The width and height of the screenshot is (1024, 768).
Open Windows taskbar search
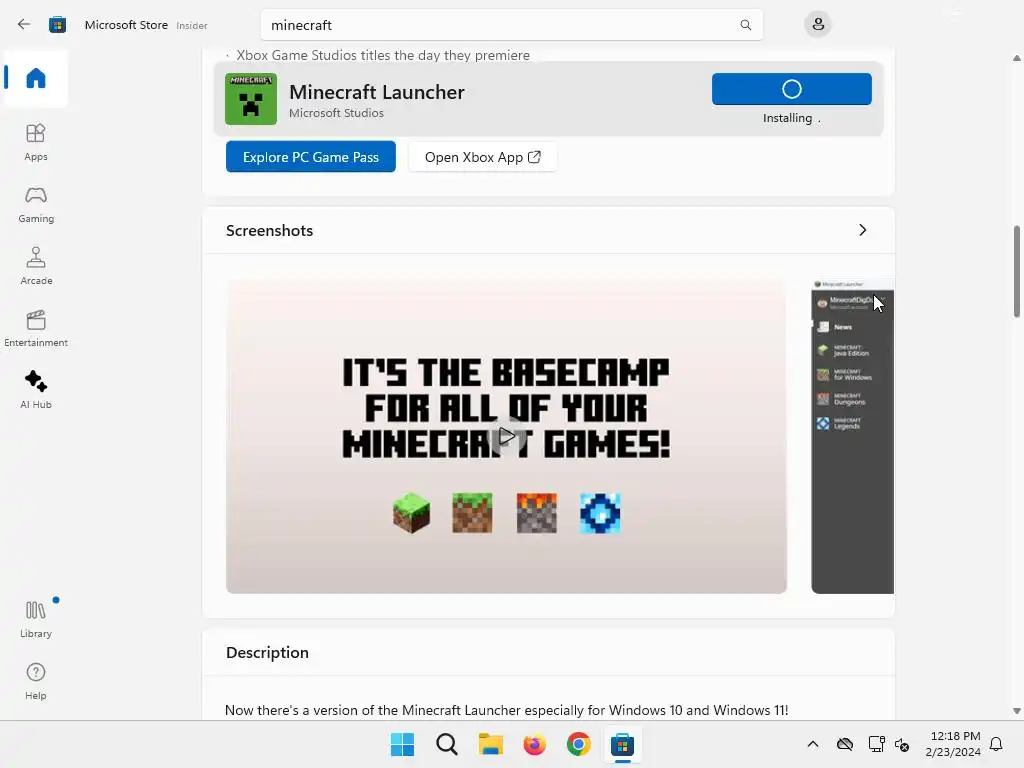[x=447, y=744]
